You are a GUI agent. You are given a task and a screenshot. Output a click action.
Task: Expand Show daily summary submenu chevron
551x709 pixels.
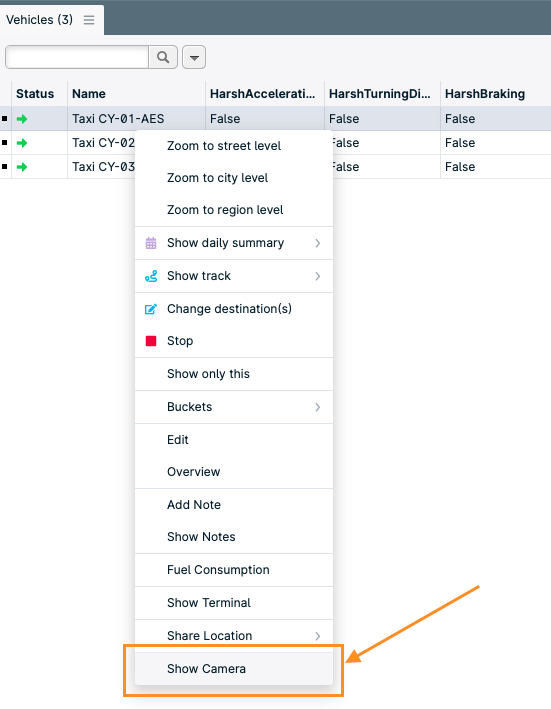[x=318, y=243]
